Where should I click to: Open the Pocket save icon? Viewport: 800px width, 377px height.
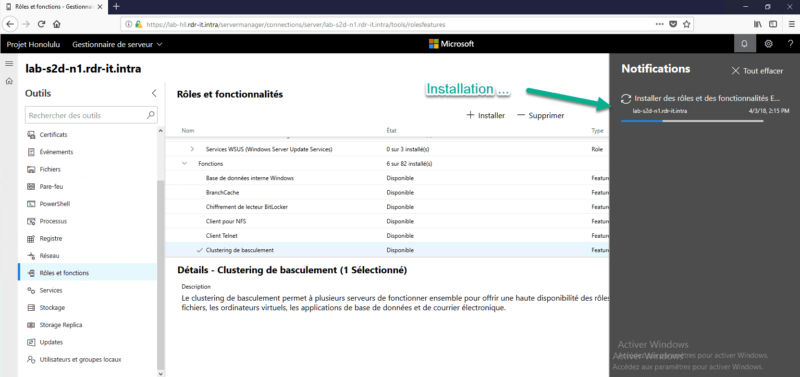point(673,24)
